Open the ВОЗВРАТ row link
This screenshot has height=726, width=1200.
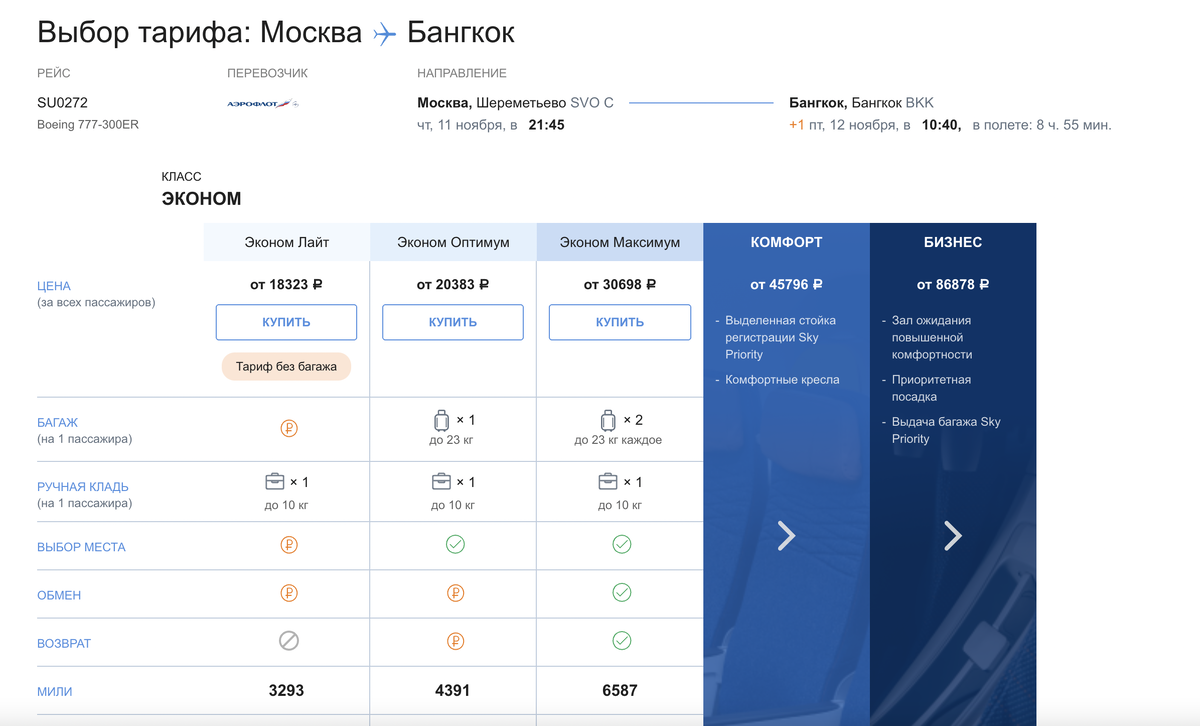tap(64, 643)
